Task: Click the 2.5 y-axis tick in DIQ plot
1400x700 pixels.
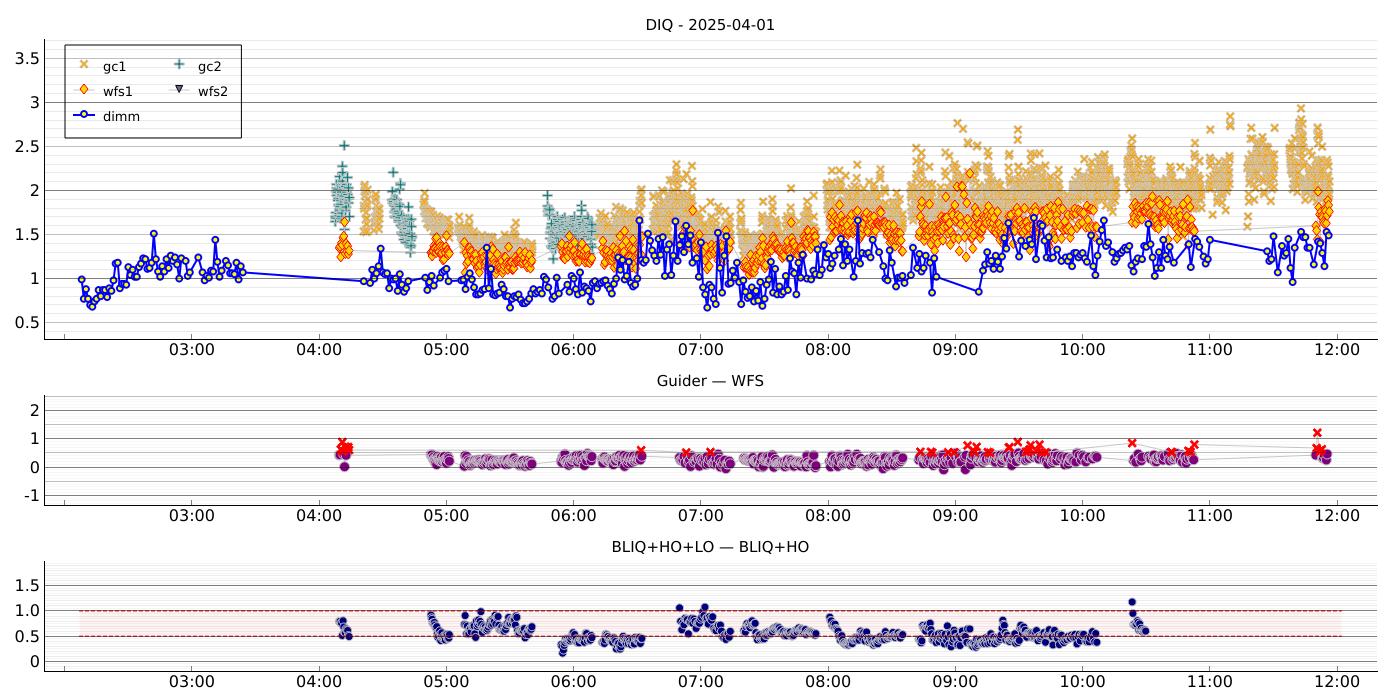Action: (27, 147)
